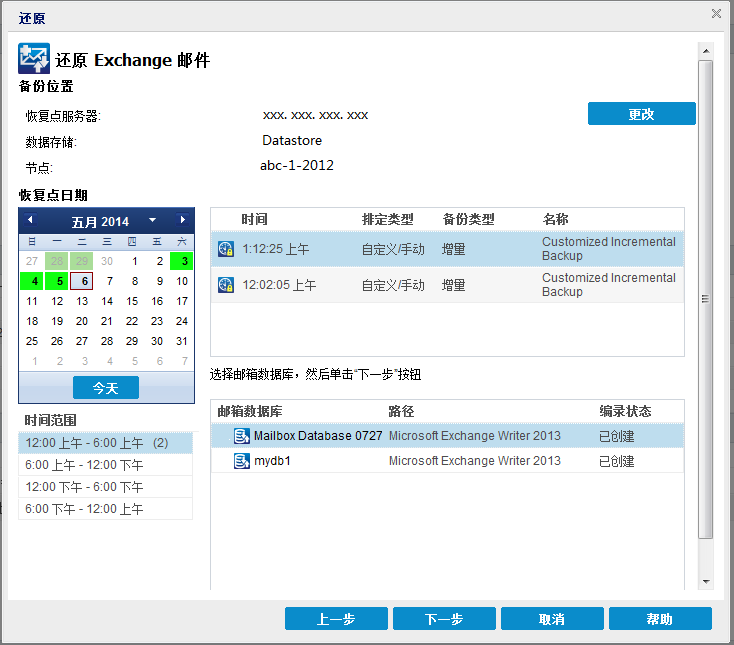Click the 帮助 button
This screenshot has width=734, height=645.
(660, 619)
